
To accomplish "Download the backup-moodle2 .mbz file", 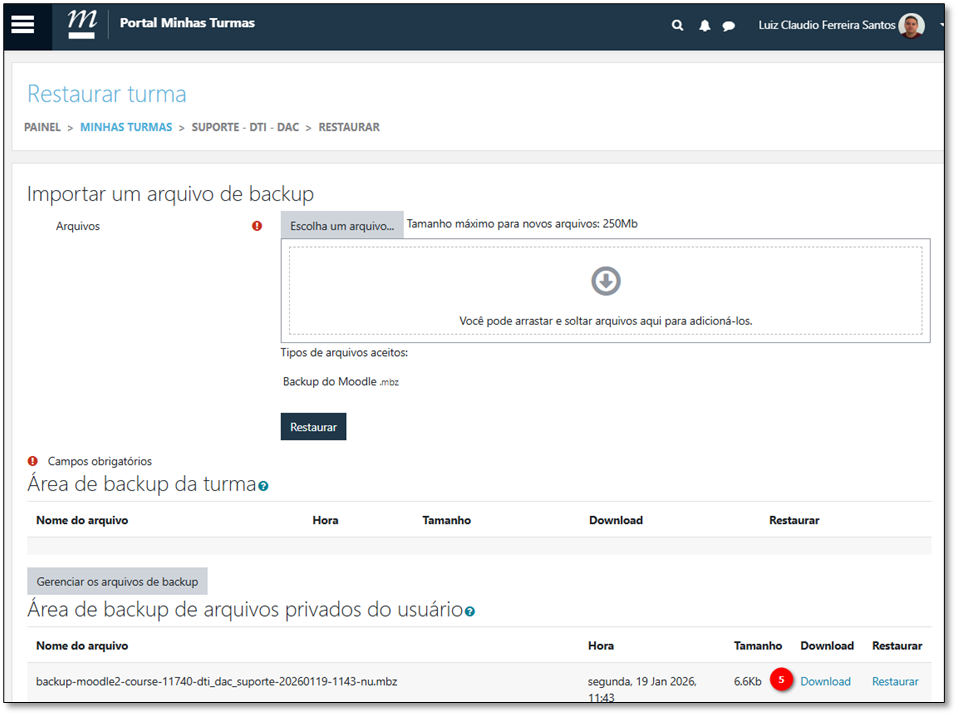I will [825, 681].
